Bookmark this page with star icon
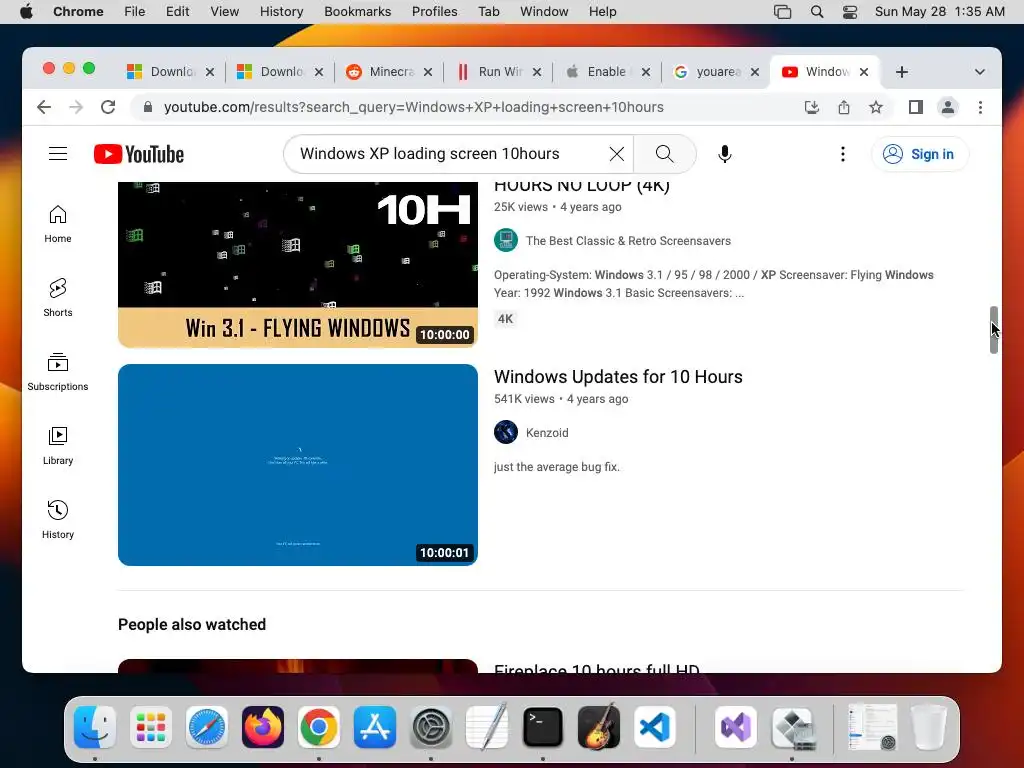Image resolution: width=1024 pixels, height=768 pixels. (876, 107)
